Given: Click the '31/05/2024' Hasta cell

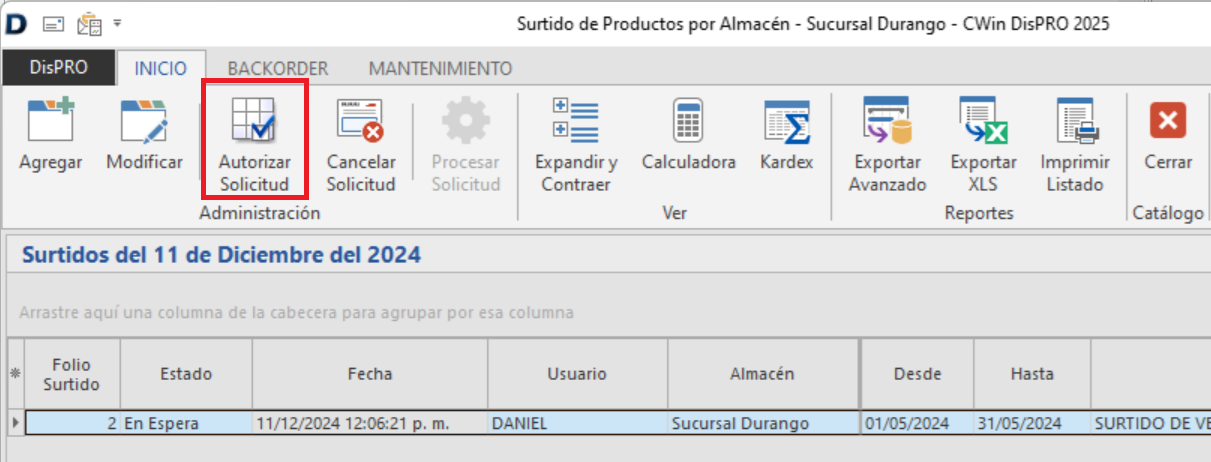Looking at the screenshot, I should (1032, 423).
